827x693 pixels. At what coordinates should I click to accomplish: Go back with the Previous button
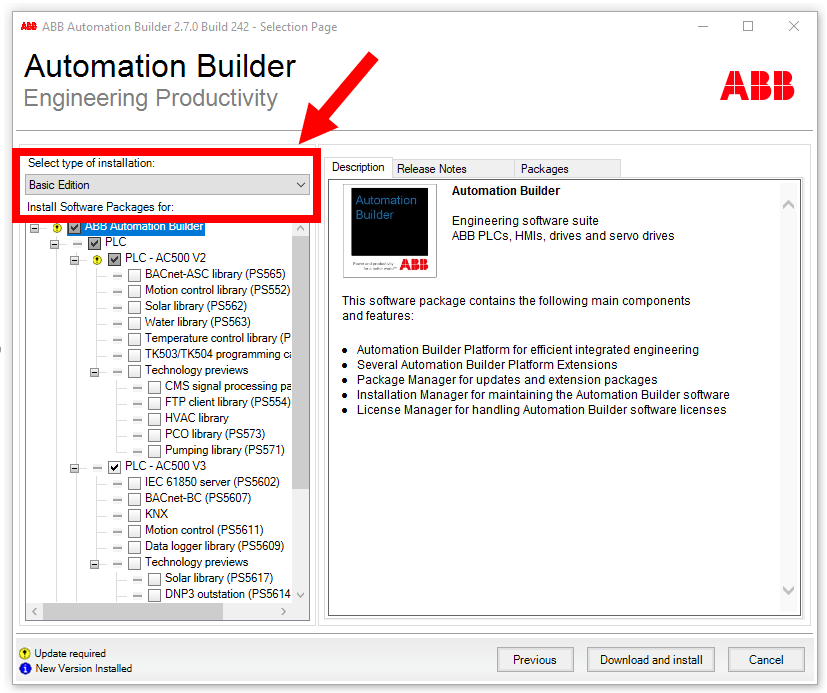tap(534, 660)
